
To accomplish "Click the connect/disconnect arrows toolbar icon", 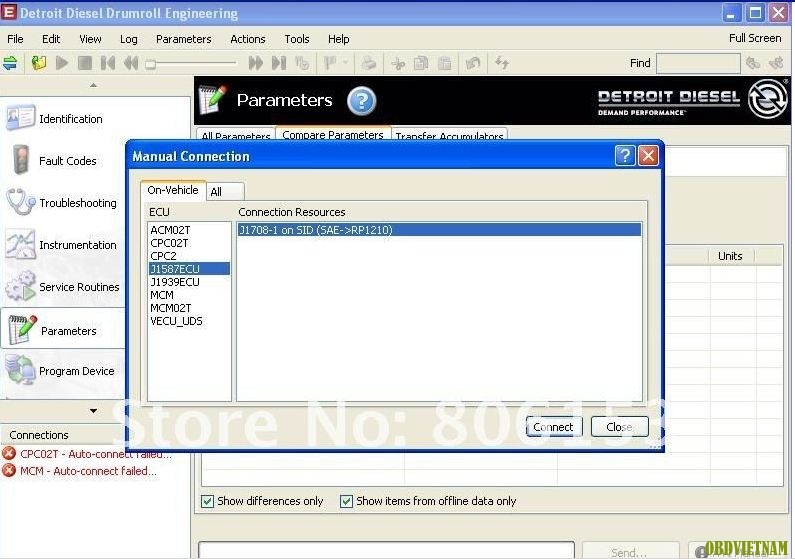I will pos(11,63).
